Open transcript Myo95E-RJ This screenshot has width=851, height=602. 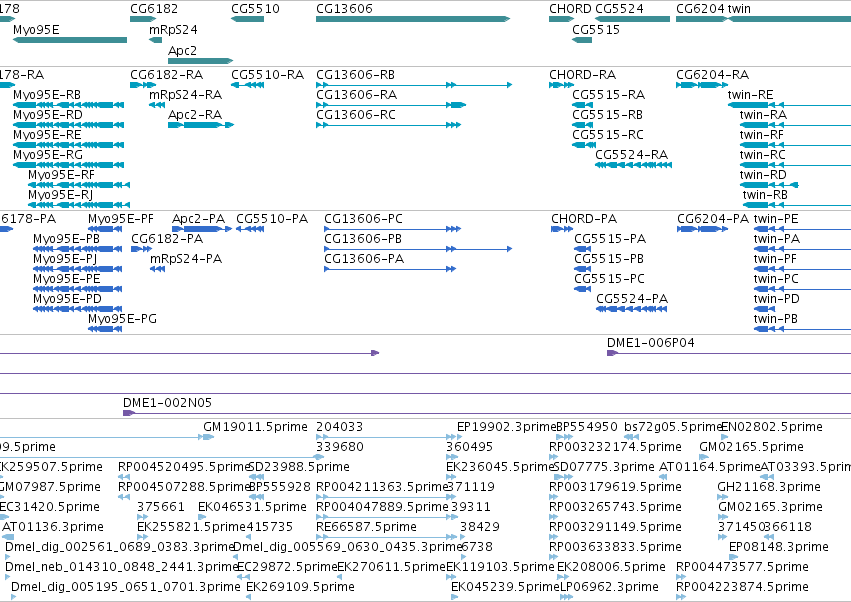pos(60,195)
